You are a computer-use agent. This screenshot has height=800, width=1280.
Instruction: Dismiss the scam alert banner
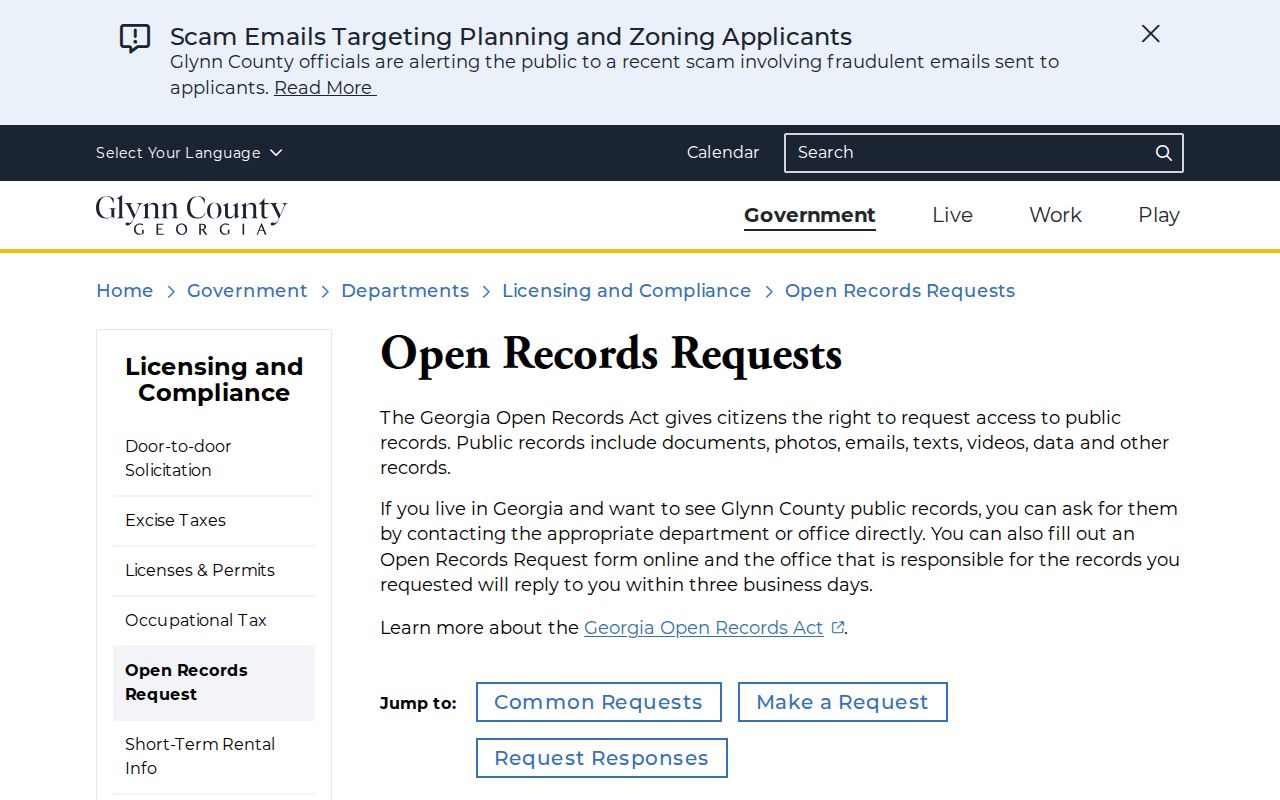[x=1151, y=34]
